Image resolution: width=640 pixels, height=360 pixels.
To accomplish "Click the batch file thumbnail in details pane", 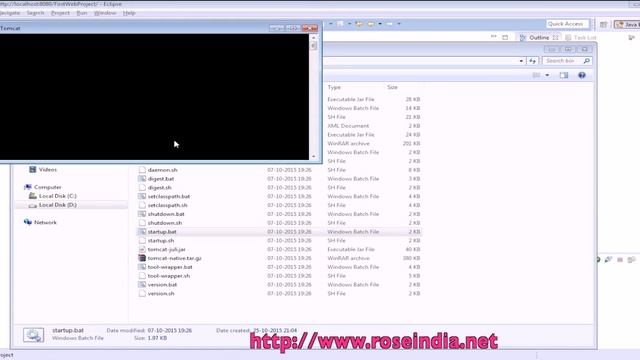I will pos(33,335).
